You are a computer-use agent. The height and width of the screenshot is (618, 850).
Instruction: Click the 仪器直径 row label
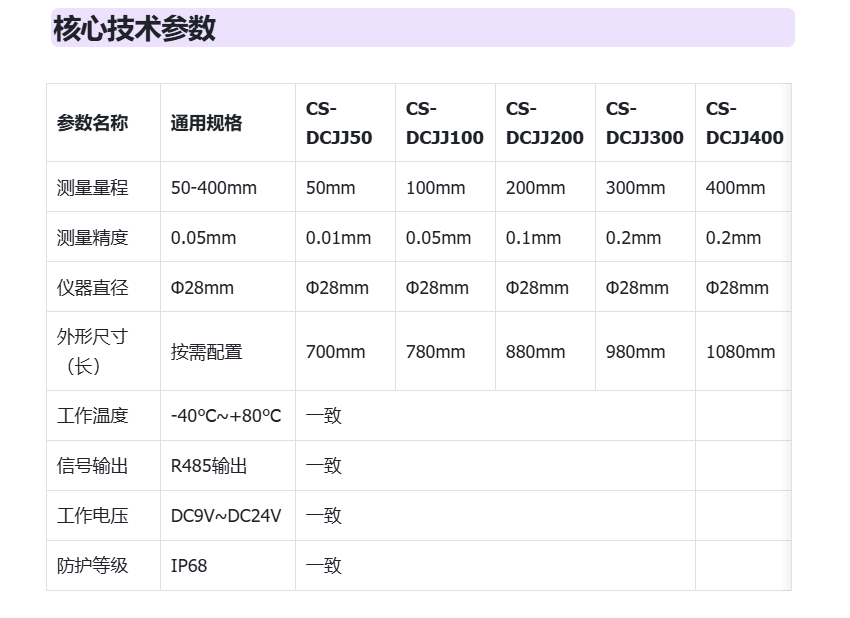(92, 287)
